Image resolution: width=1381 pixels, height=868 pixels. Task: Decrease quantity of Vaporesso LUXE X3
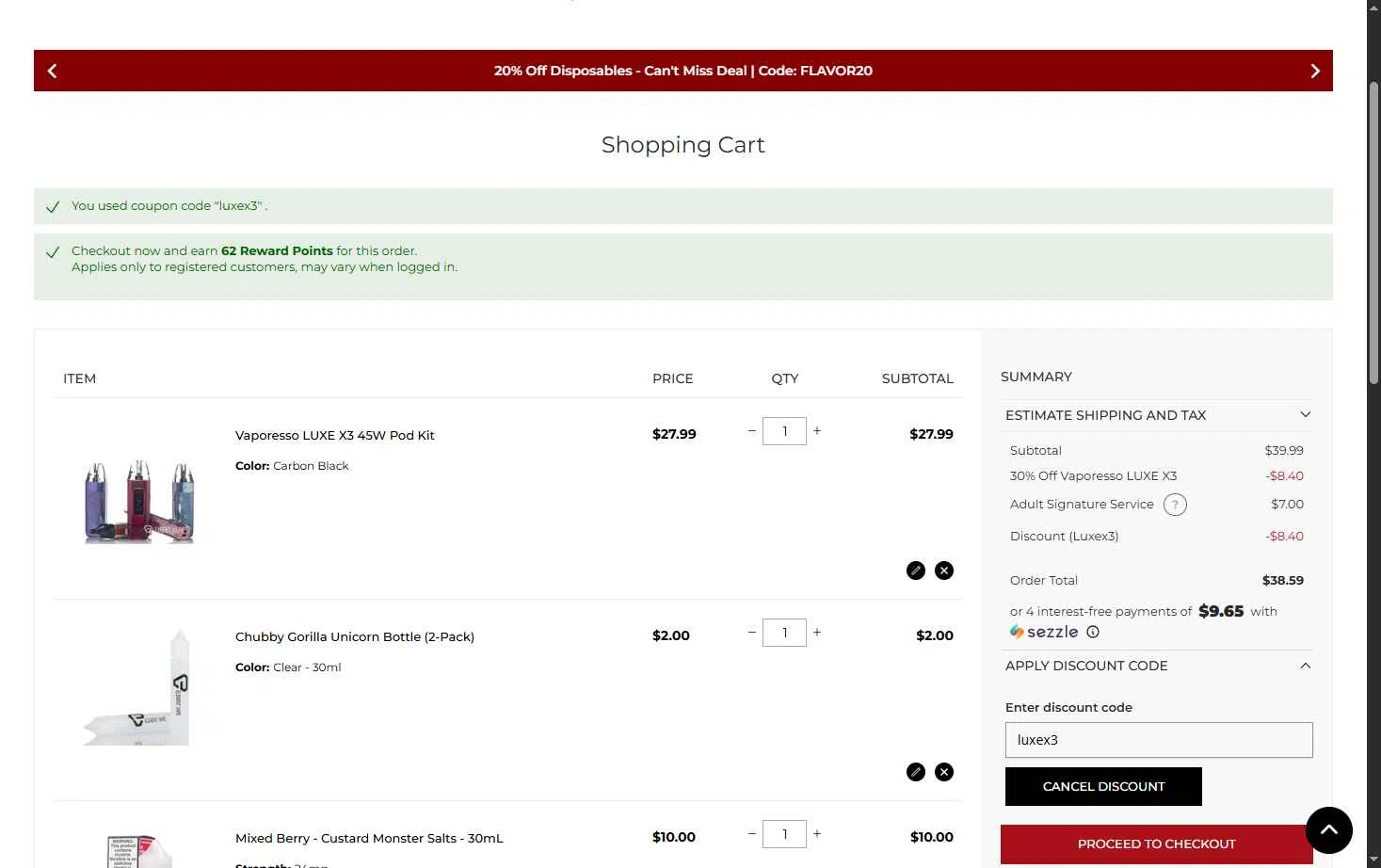click(x=752, y=430)
